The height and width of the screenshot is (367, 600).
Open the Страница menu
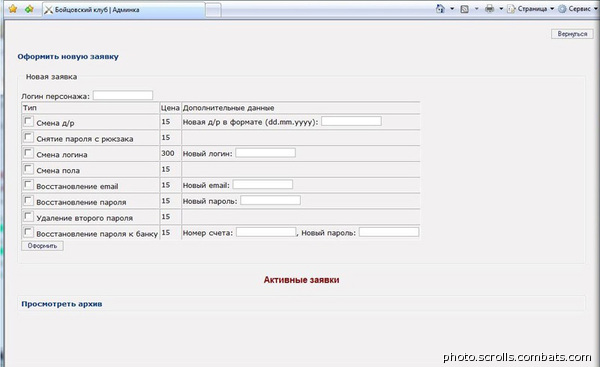[x=531, y=8]
